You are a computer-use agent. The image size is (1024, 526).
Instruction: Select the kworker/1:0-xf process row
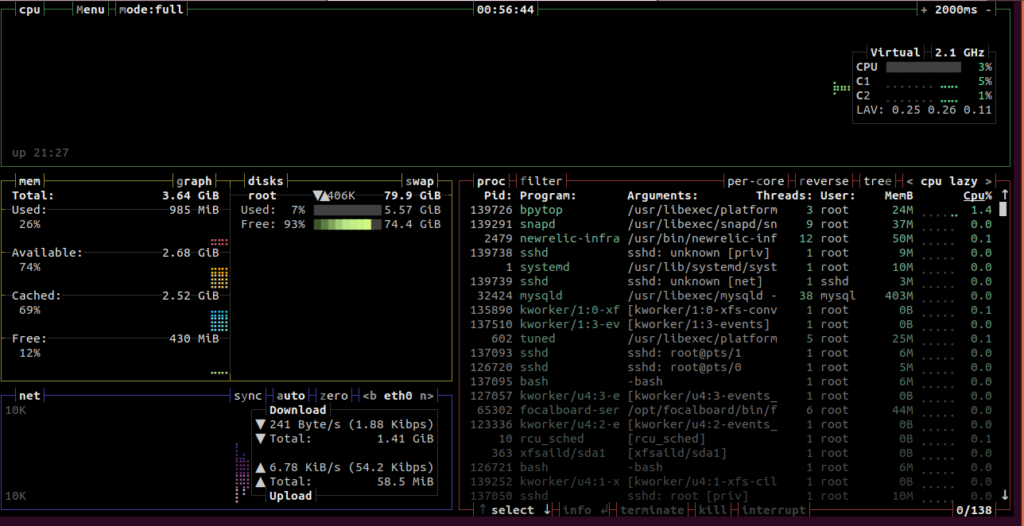pyautogui.click(x=730, y=310)
